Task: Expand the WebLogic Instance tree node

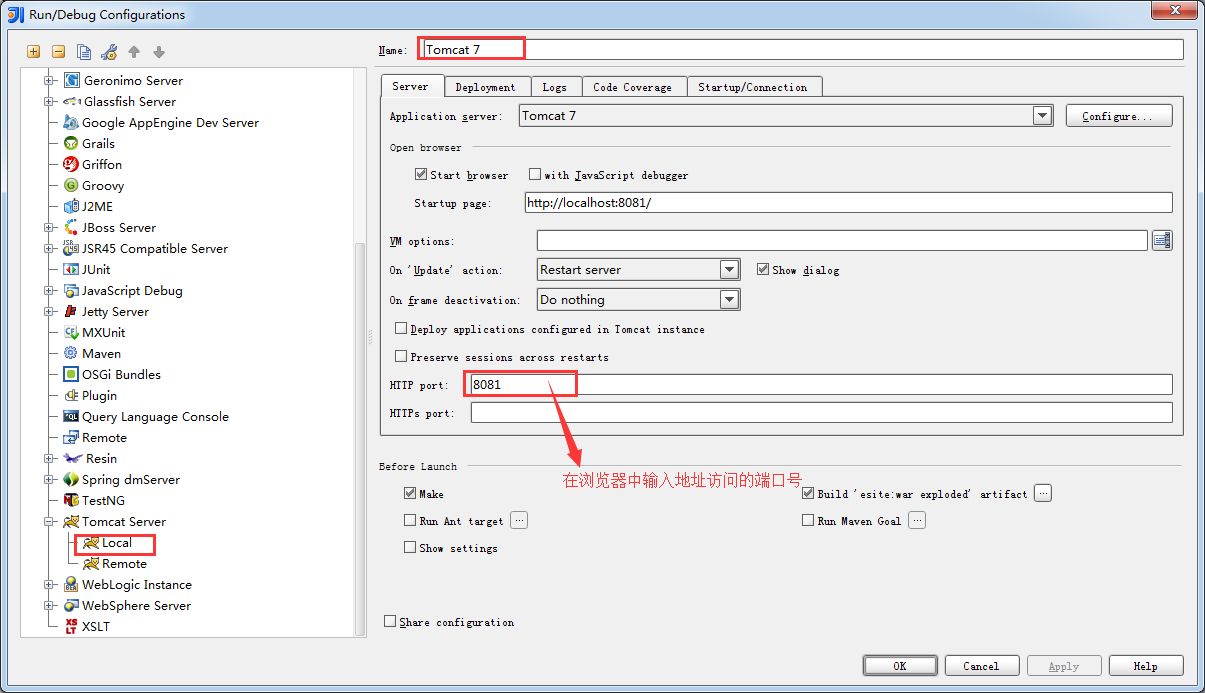Action: tap(48, 584)
